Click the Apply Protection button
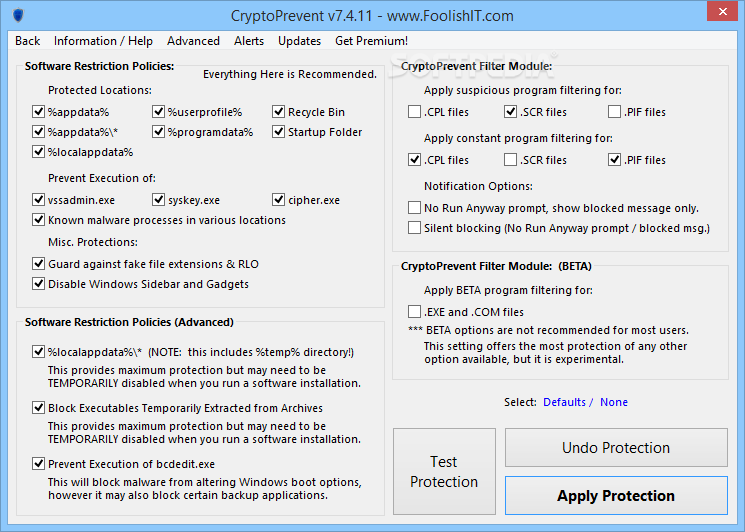The image size is (745, 532). [616, 495]
